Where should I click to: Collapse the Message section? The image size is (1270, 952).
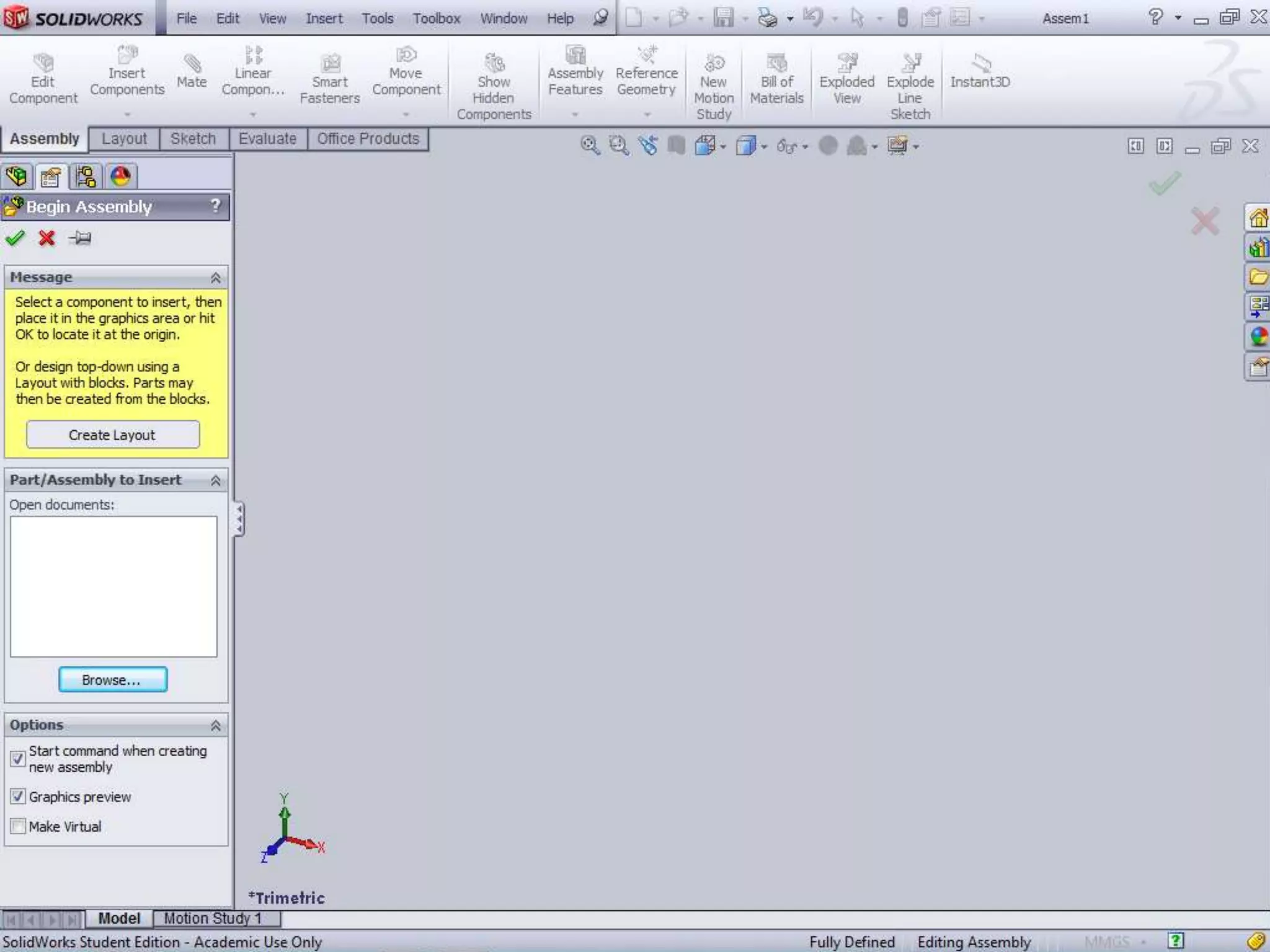(215, 278)
